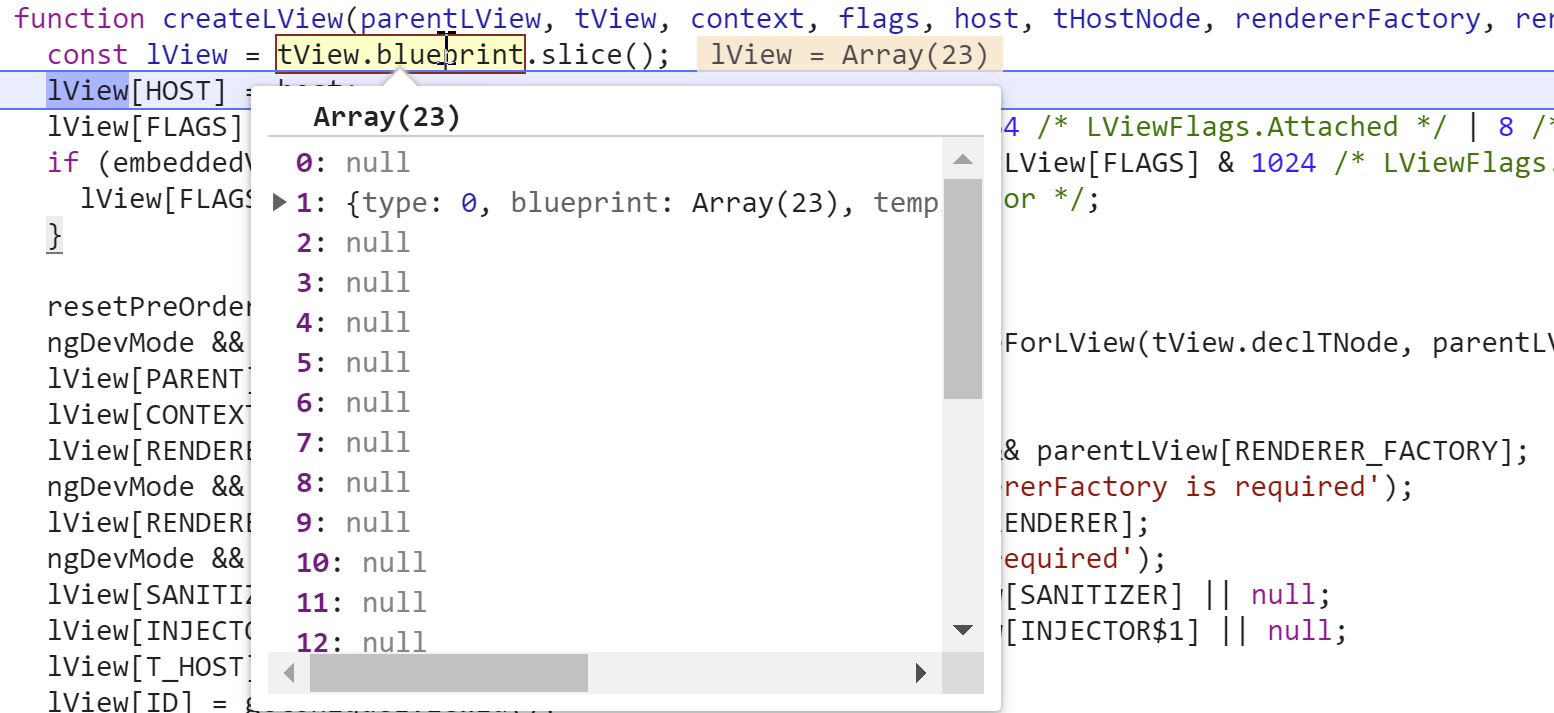The width and height of the screenshot is (1554, 713).
Task: Click 'tView.declTNode' argument
Action: (x=1275, y=343)
